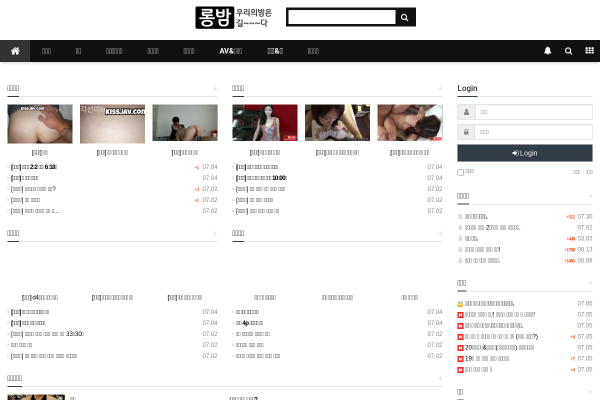The height and width of the screenshot is (400, 600).
Task: Open the sidebar post starting with 19
Action: point(487,359)
